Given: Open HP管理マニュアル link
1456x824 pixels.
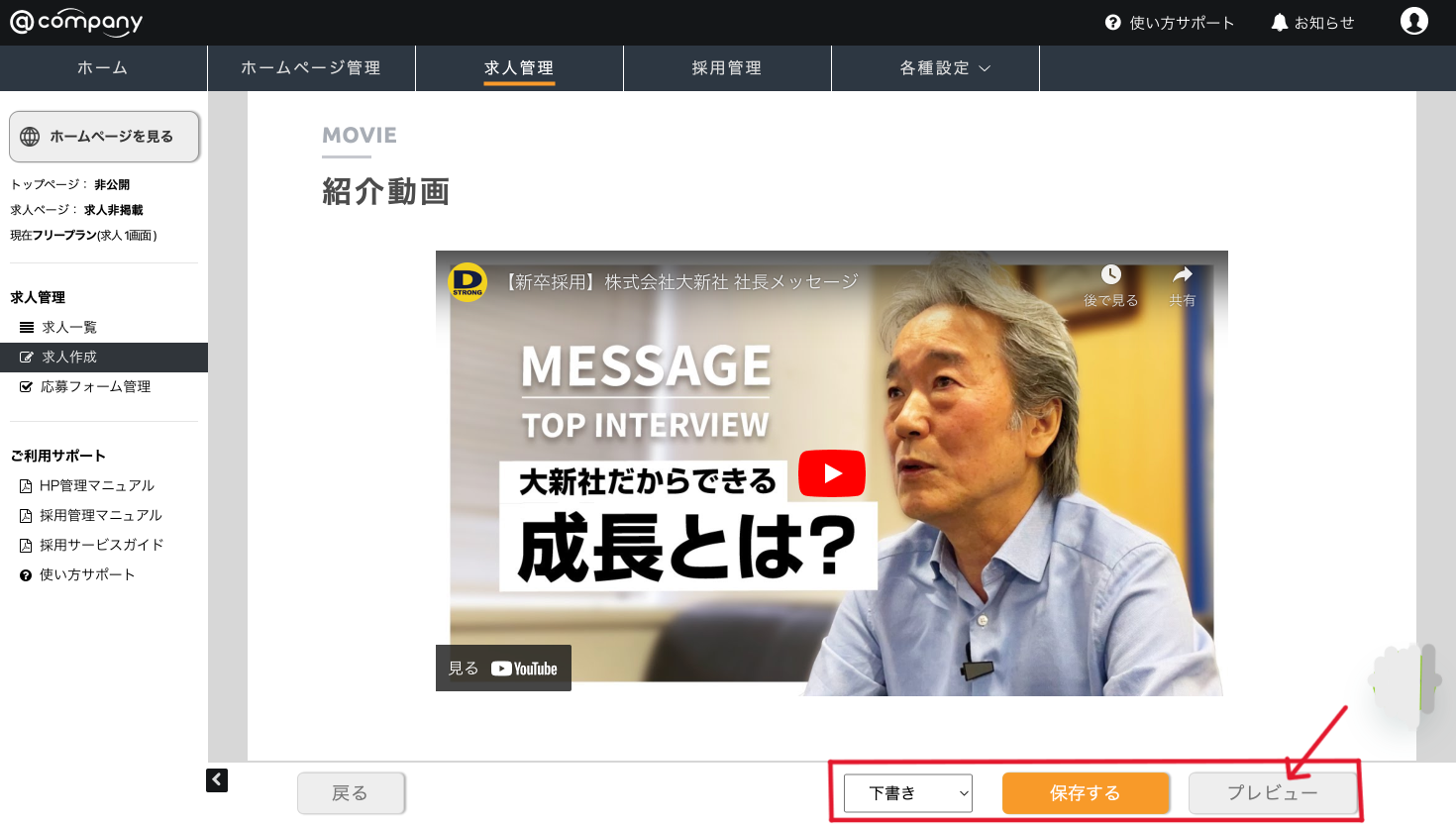Looking at the screenshot, I should pyautogui.click(x=97, y=486).
